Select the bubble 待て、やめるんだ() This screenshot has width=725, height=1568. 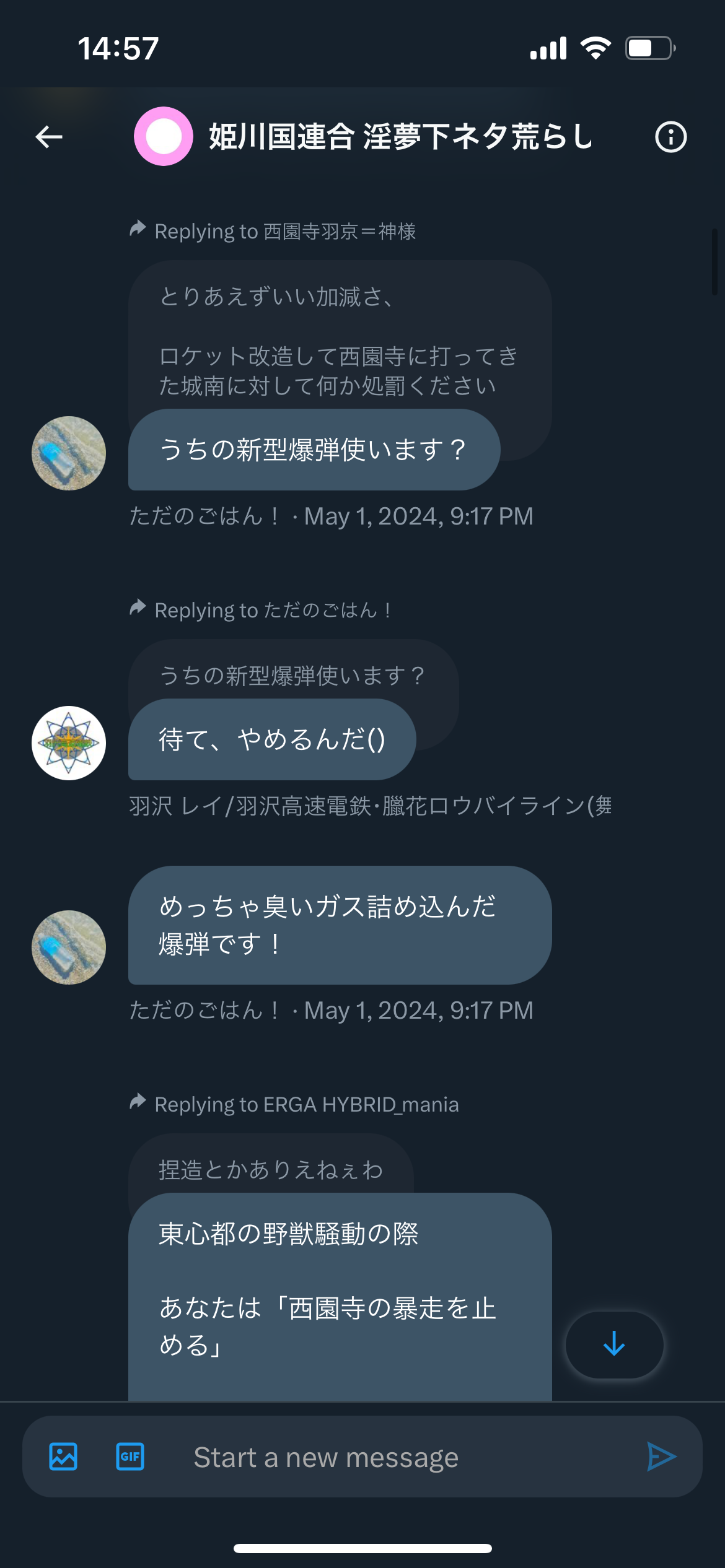(272, 739)
